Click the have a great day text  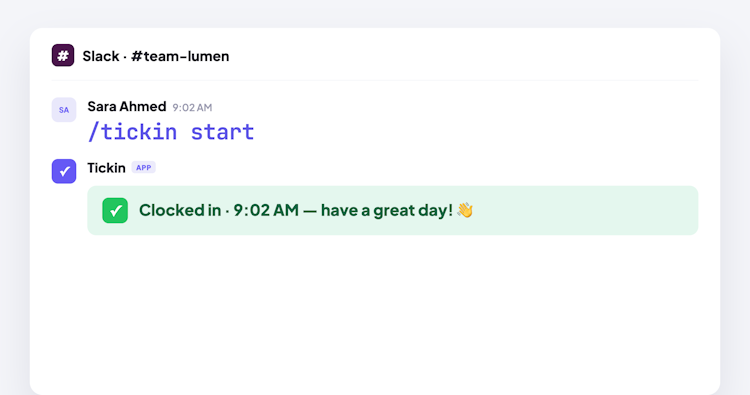[386, 210]
